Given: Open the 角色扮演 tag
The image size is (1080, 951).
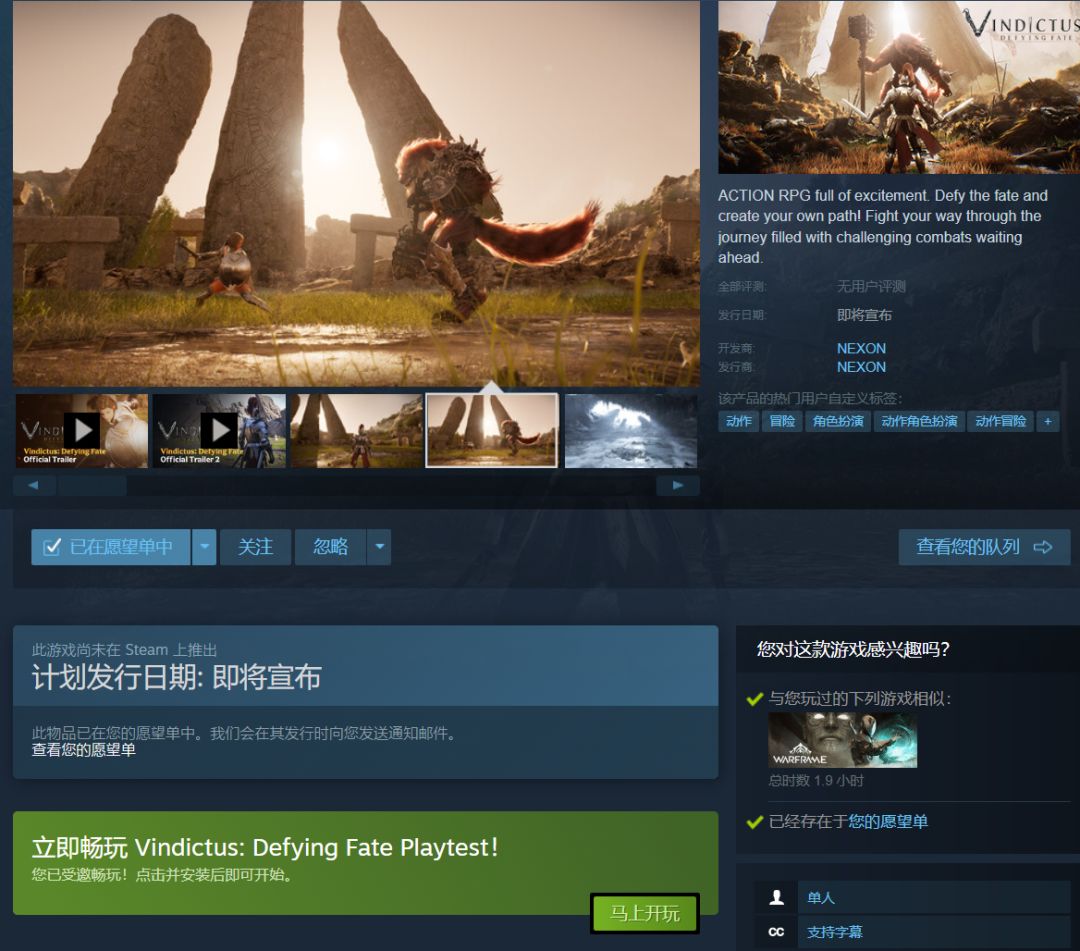Looking at the screenshot, I should (x=838, y=421).
